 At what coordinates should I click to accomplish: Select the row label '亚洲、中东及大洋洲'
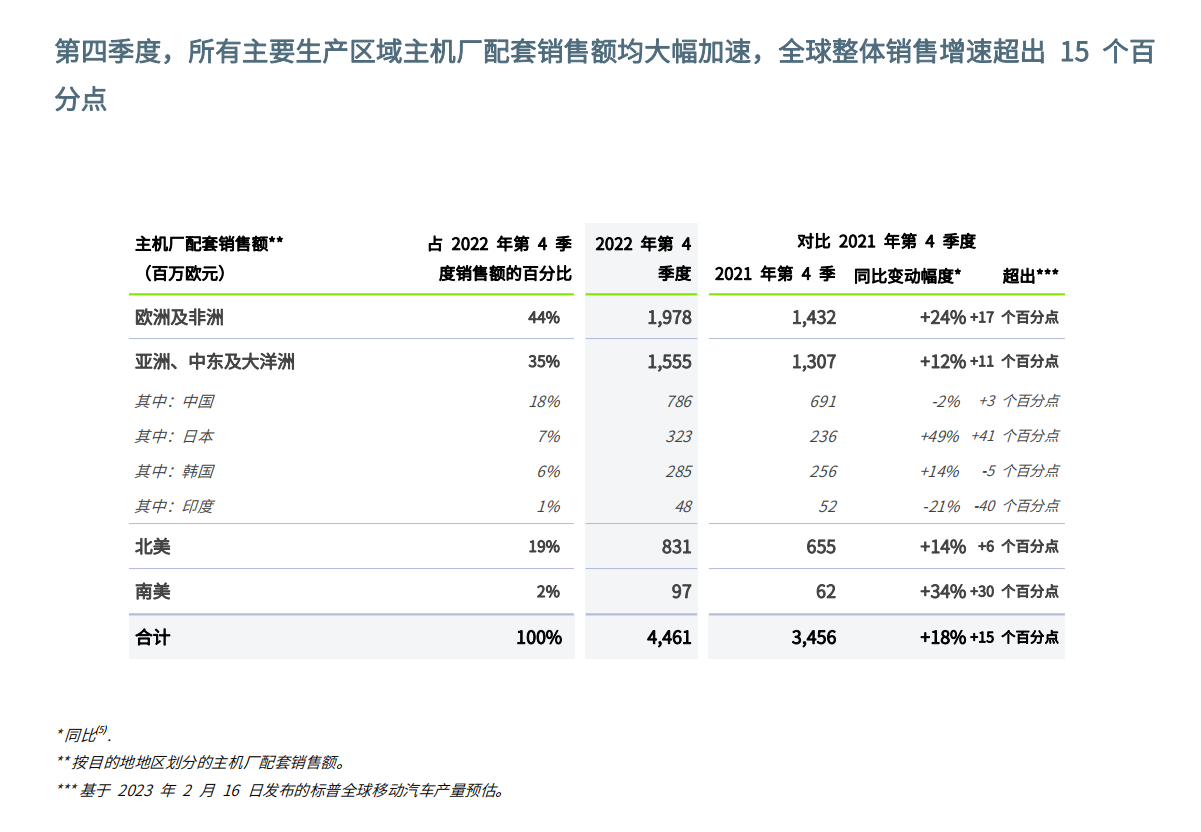(x=215, y=361)
